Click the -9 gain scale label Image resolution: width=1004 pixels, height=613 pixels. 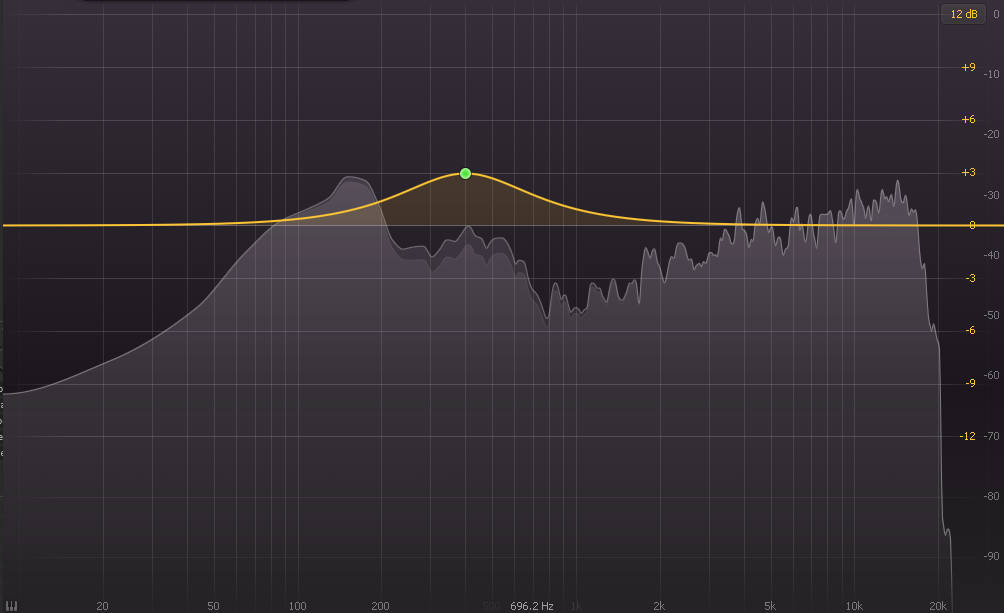(x=969, y=384)
